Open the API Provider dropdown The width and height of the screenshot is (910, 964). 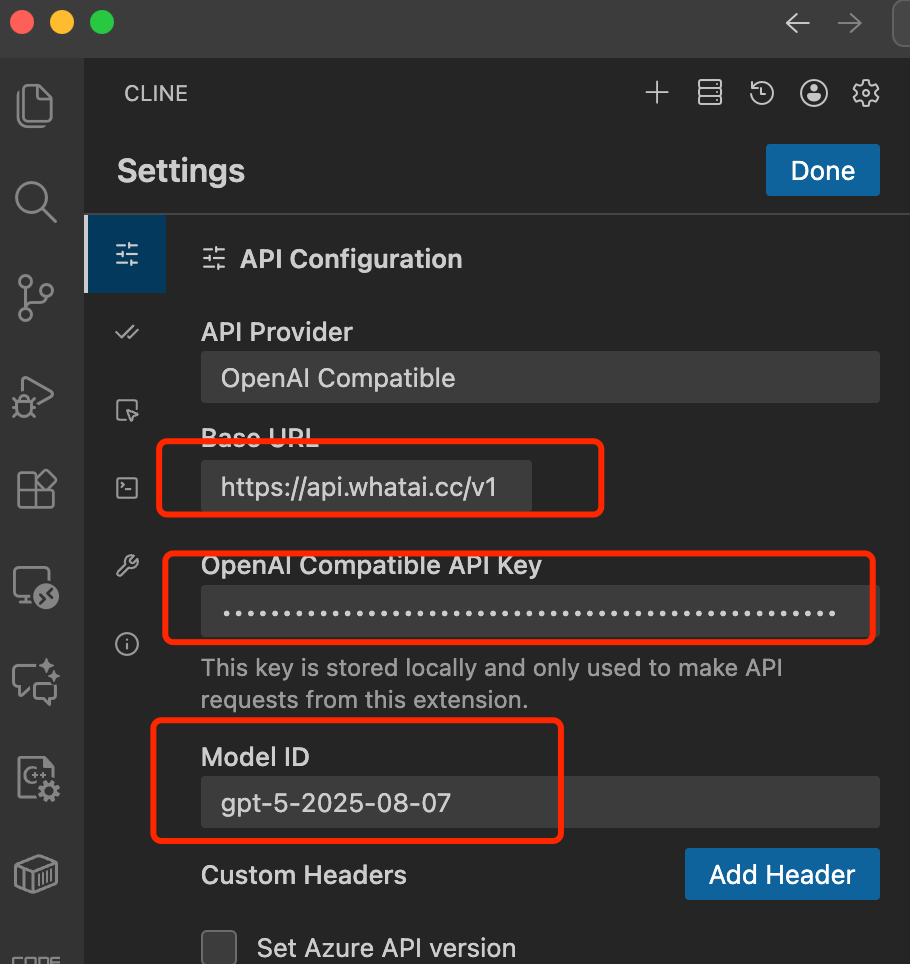tap(540, 377)
